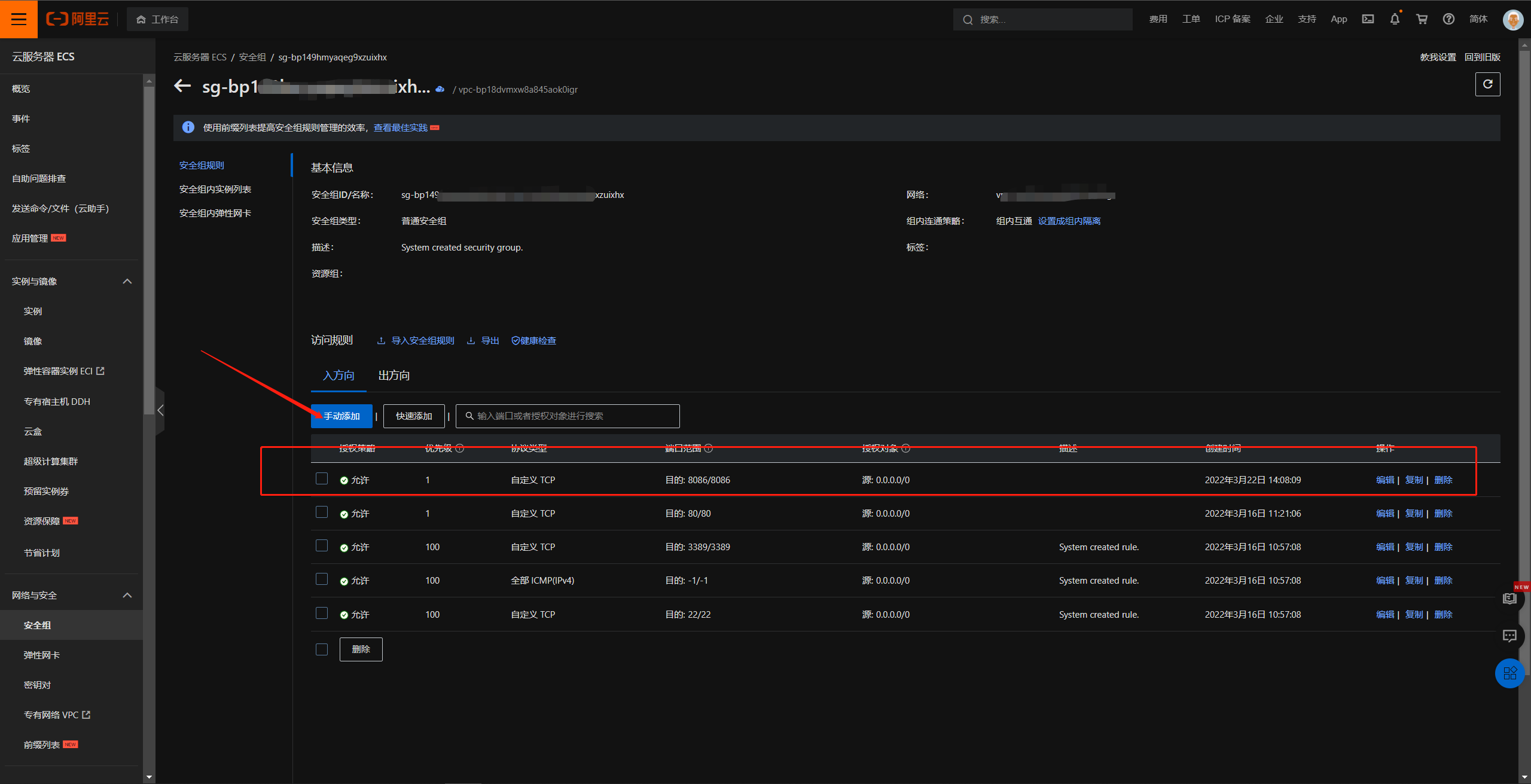Delete the 22/22 rule via 删除

pyautogui.click(x=1444, y=615)
